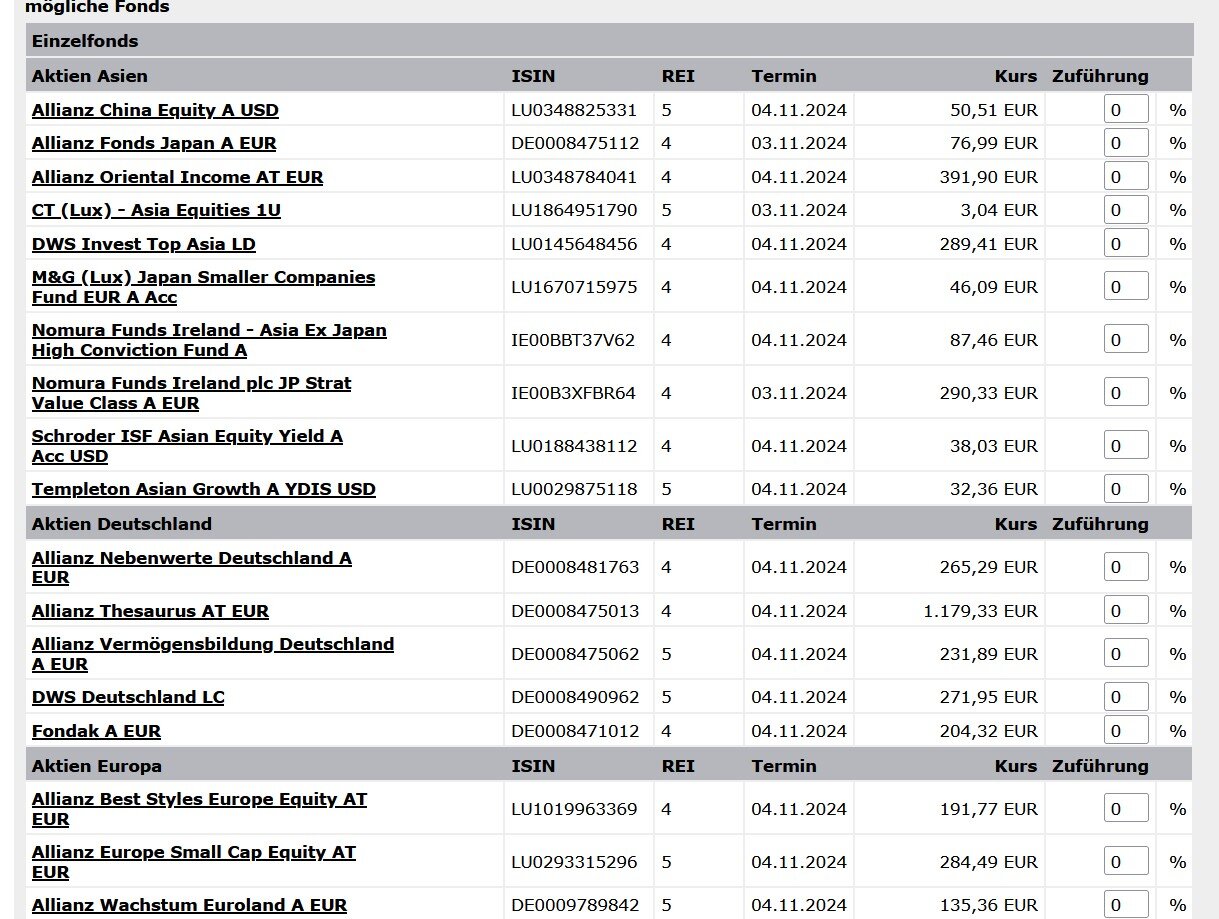Select ISIN IE00BBT37V62 text

click(x=573, y=340)
